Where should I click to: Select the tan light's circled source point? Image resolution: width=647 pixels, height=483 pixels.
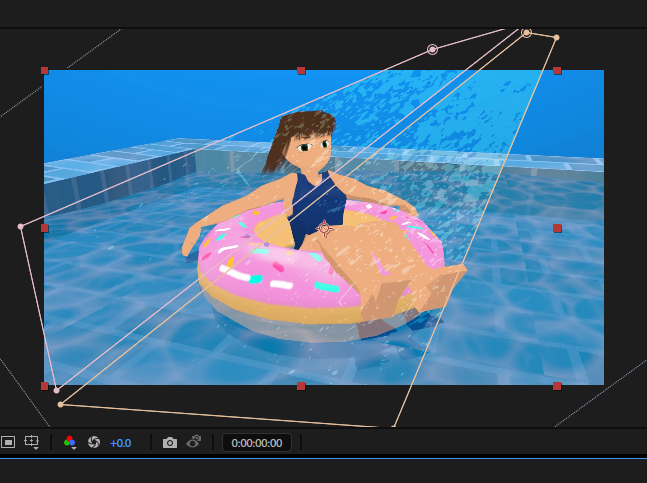click(x=526, y=33)
